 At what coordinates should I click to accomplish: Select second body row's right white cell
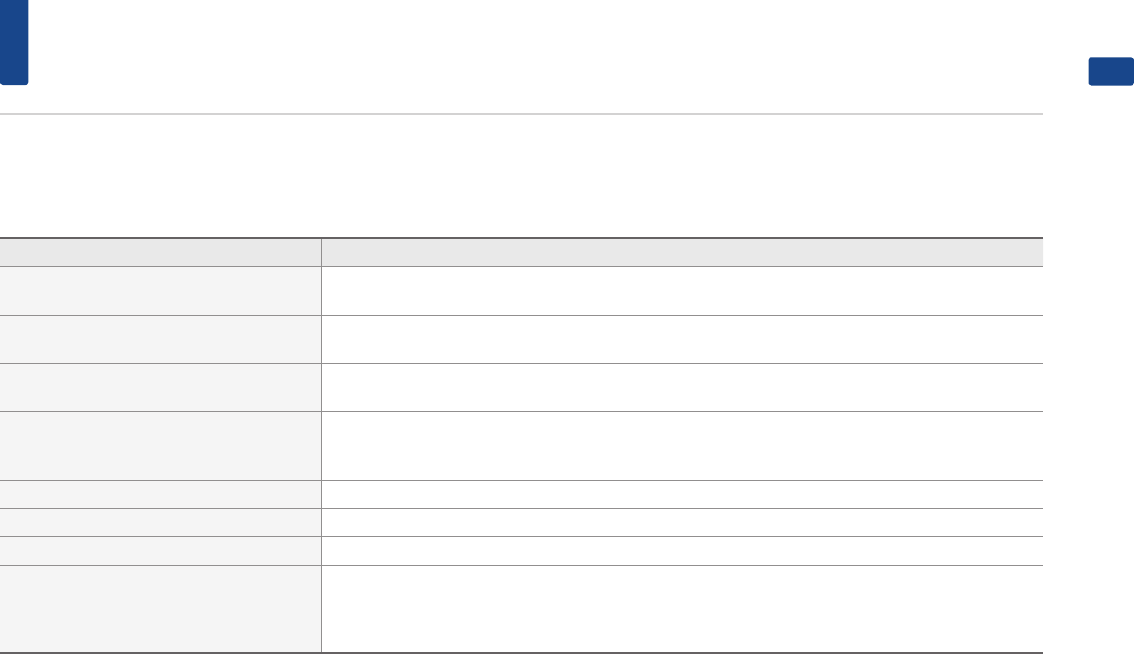click(682, 339)
